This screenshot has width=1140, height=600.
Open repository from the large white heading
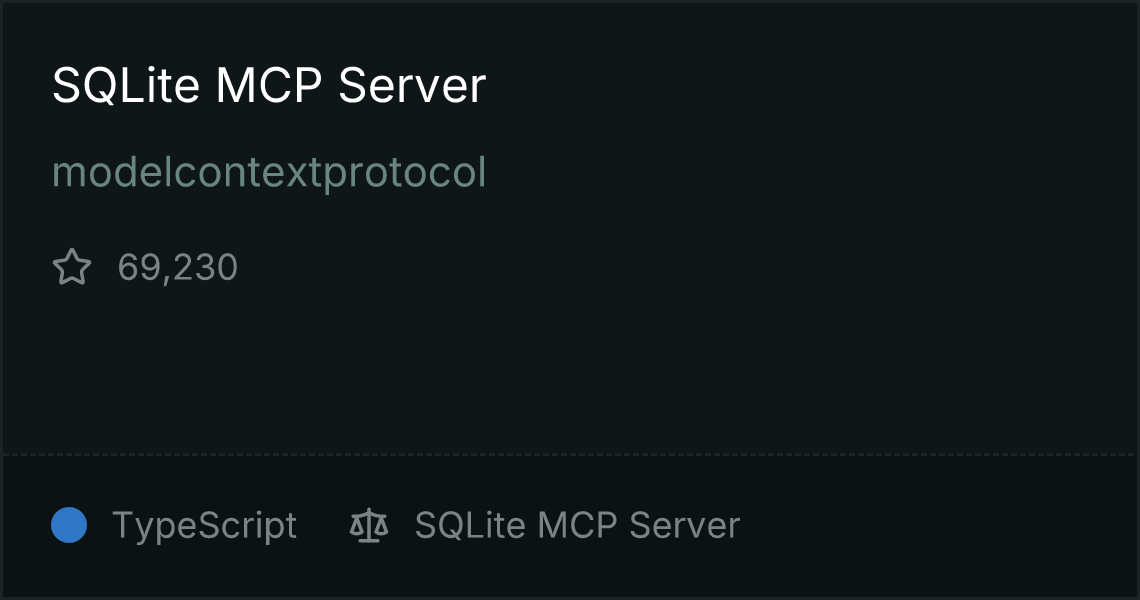coord(269,86)
